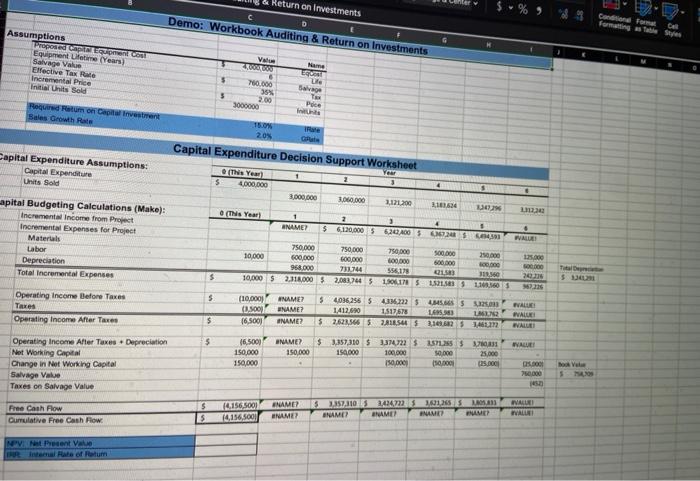700x481 pixels.
Task: Click Increase Decimal icon
Action: coord(564,14)
